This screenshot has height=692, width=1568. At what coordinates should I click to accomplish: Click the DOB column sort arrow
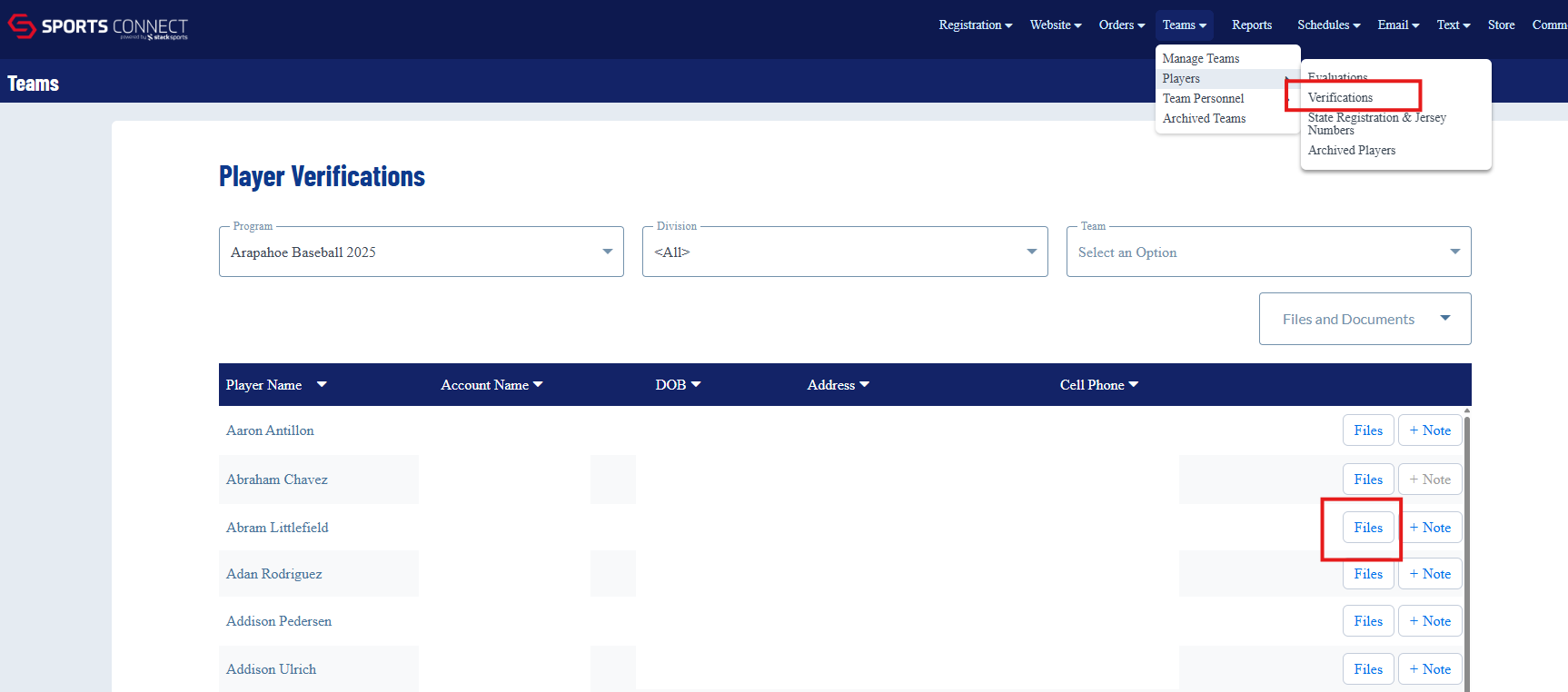(696, 384)
